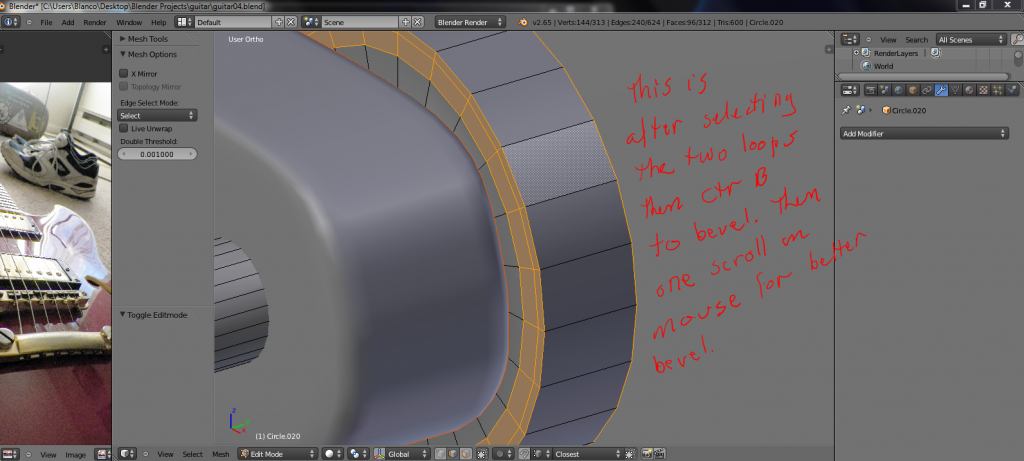Enable the Live Unwrap checkbox
Screen dimensions: 1024x461
(124, 128)
